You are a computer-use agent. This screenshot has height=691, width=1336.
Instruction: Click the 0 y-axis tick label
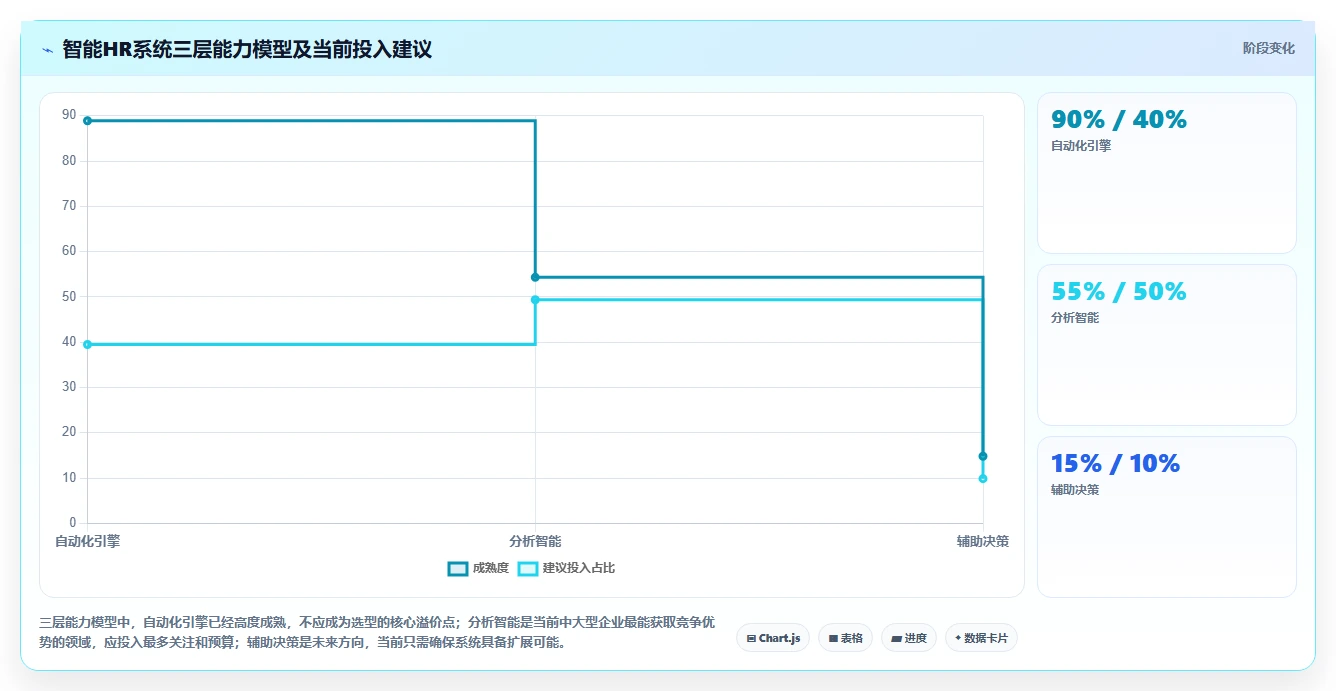pos(72,523)
